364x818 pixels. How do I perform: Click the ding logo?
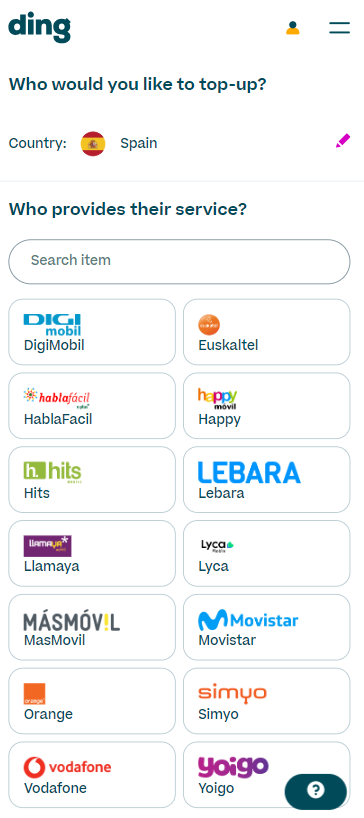[x=40, y=27]
